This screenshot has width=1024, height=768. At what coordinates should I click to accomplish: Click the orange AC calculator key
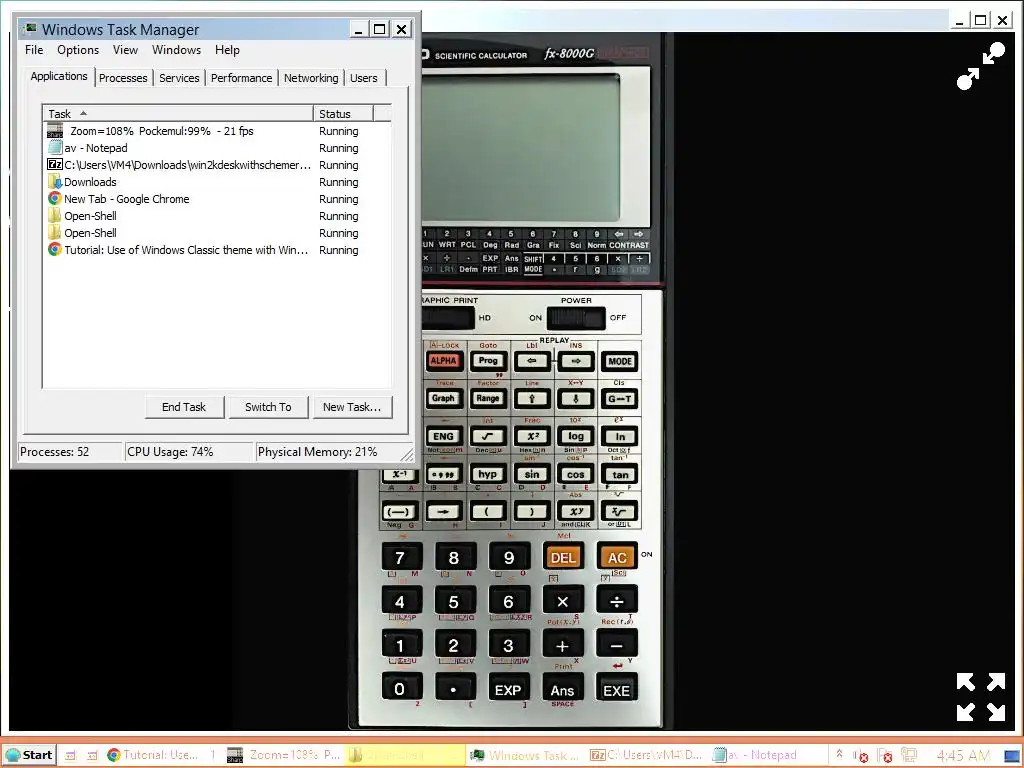(x=616, y=557)
